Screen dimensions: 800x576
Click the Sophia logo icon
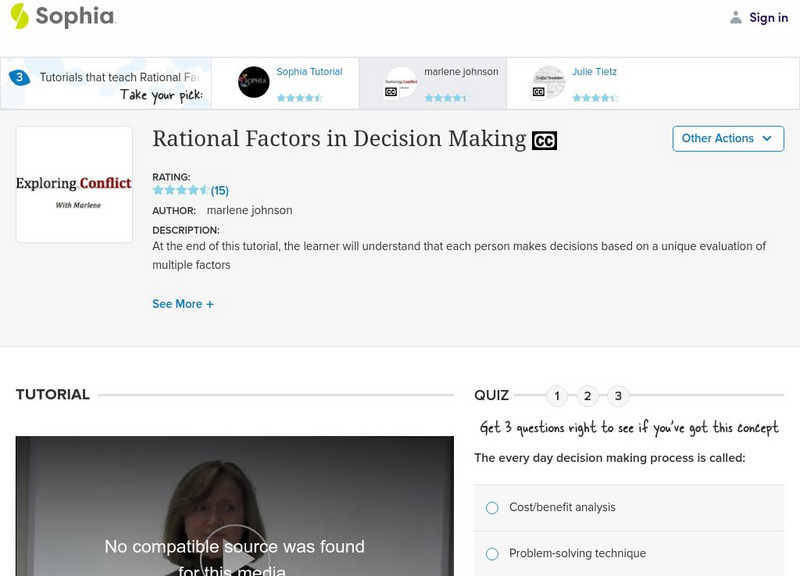point(20,16)
